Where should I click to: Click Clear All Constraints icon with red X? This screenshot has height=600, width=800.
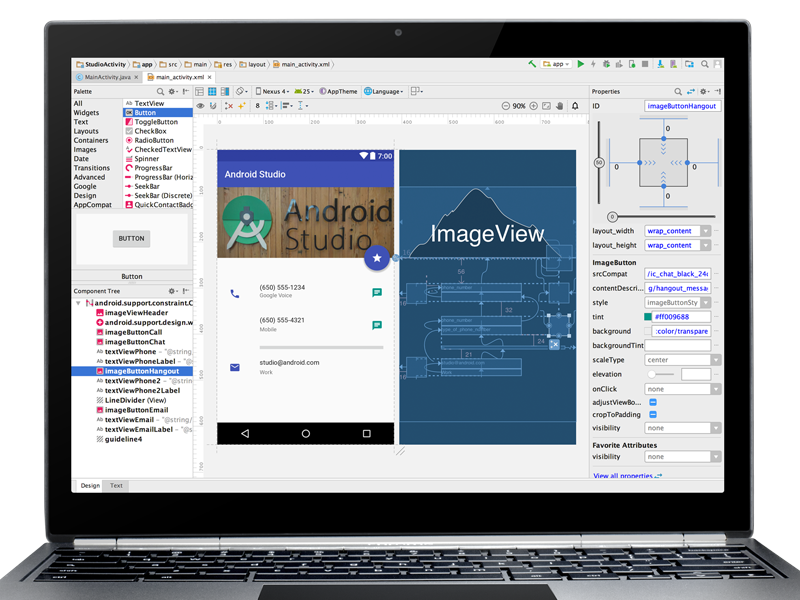(229, 106)
